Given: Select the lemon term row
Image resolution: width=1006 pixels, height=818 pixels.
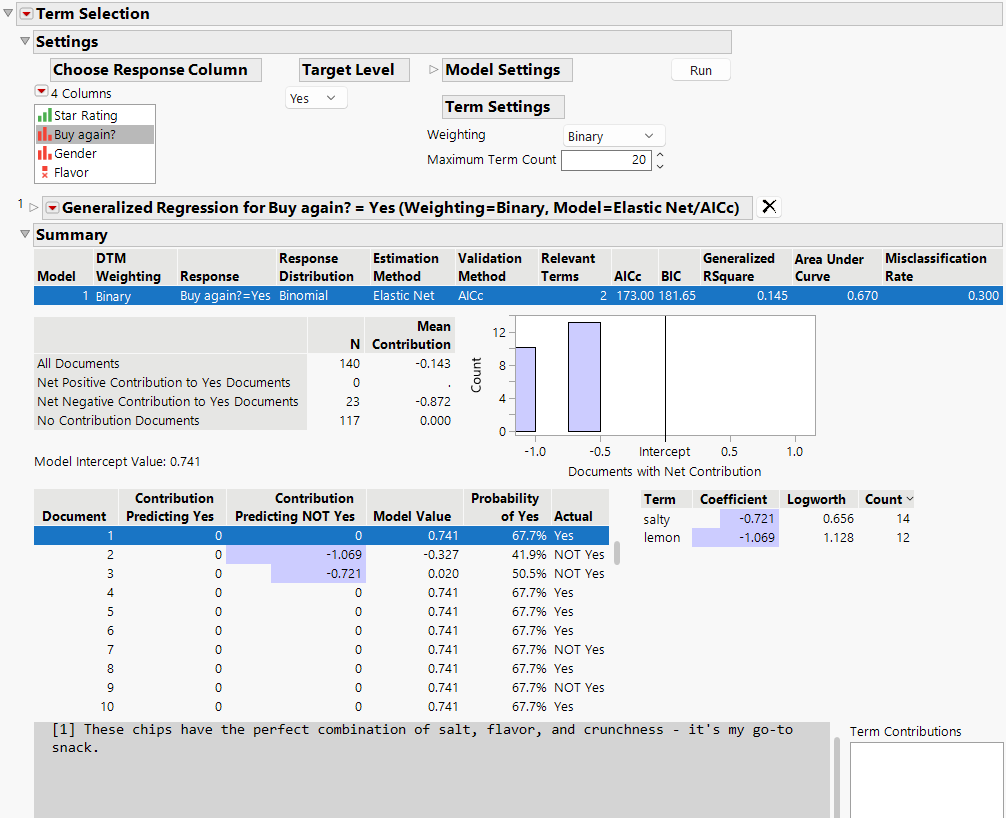Looking at the screenshot, I should [x=662, y=538].
